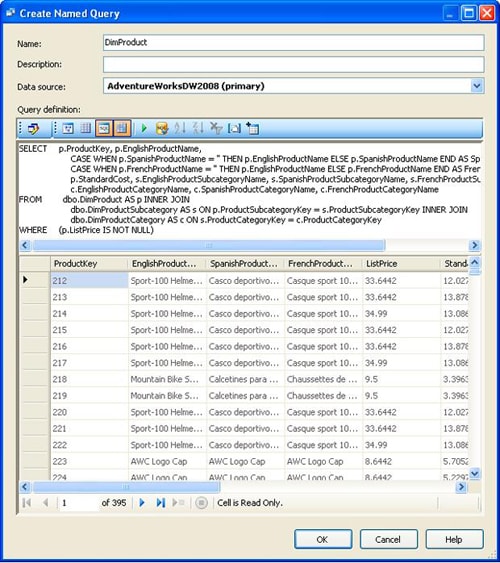Click results grid horizontal scroll left arrow
The height and width of the screenshot is (563, 500).
click(24, 487)
